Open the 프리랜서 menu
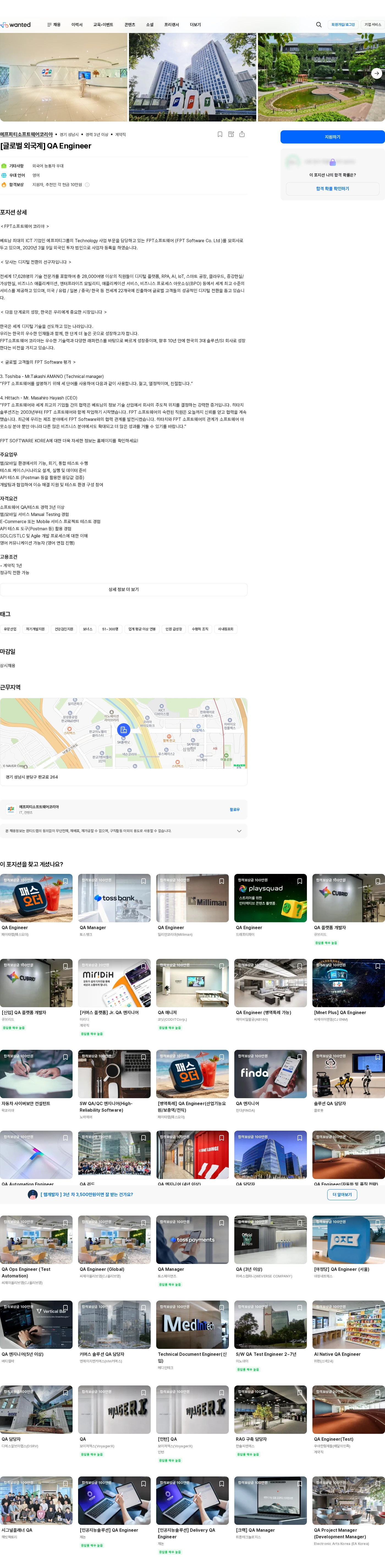Image resolution: width=385 pixels, height=1568 pixels. pyautogui.click(x=172, y=25)
